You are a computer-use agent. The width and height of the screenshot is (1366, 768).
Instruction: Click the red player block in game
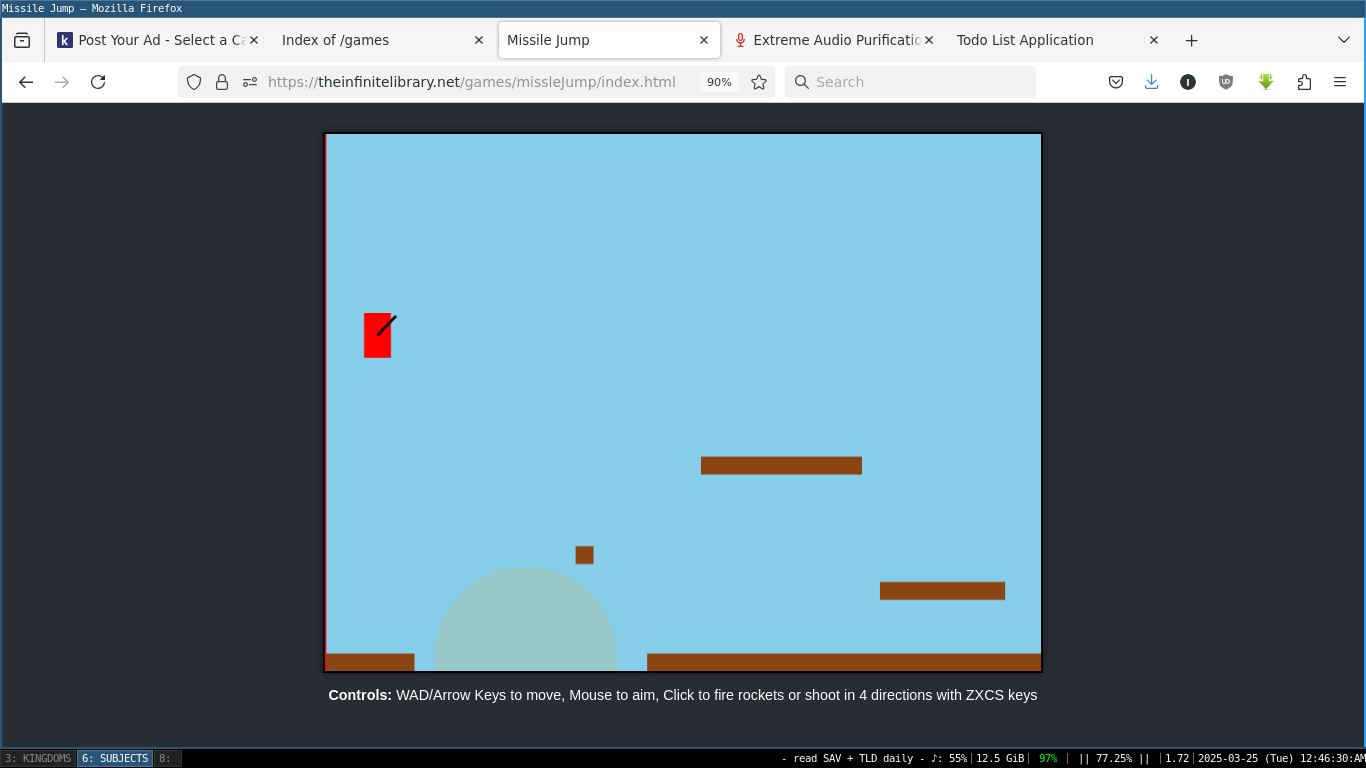coord(376,336)
